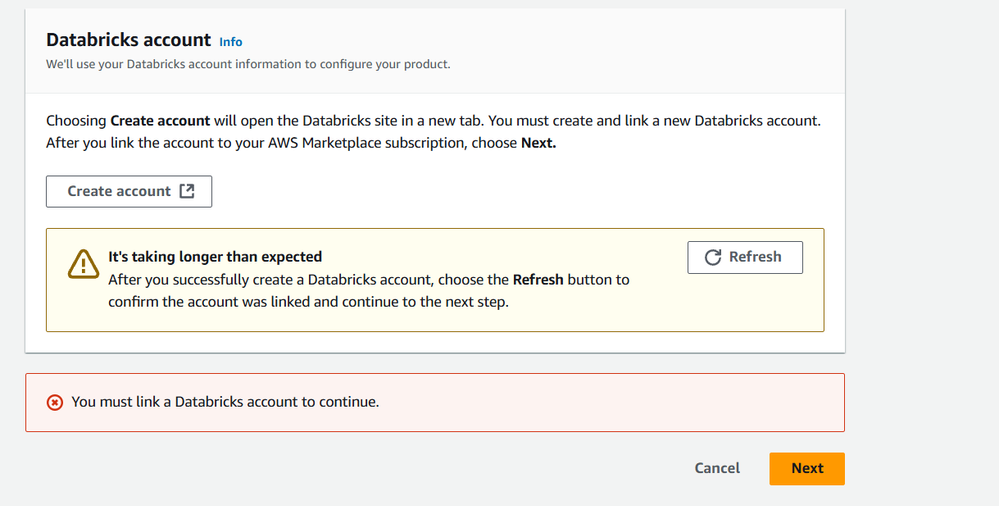Image resolution: width=999 pixels, height=506 pixels.
Task: Click the "You must link a Databricks account" error text
Action: (225, 402)
